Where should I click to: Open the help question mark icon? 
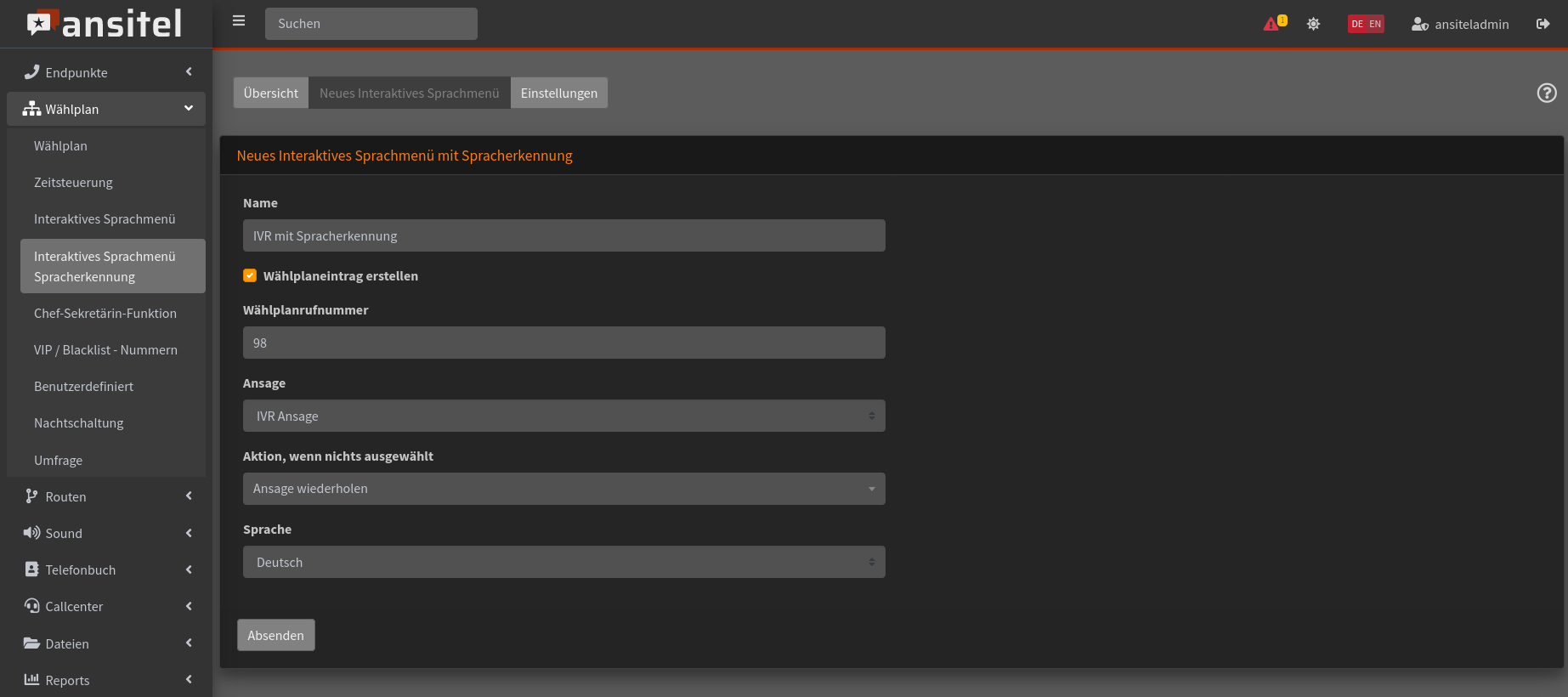pyautogui.click(x=1546, y=93)
